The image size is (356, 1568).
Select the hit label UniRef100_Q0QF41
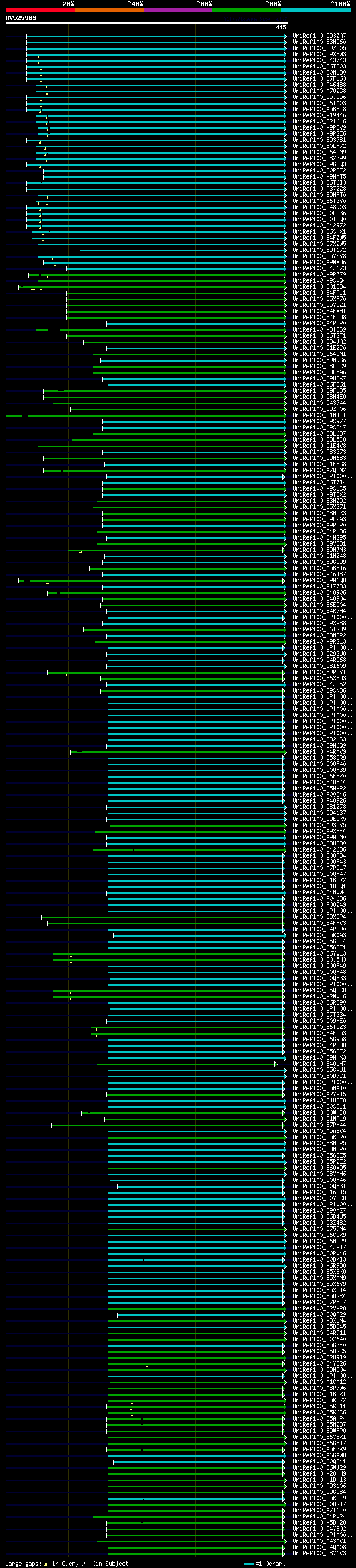[x=319, y=1461]
